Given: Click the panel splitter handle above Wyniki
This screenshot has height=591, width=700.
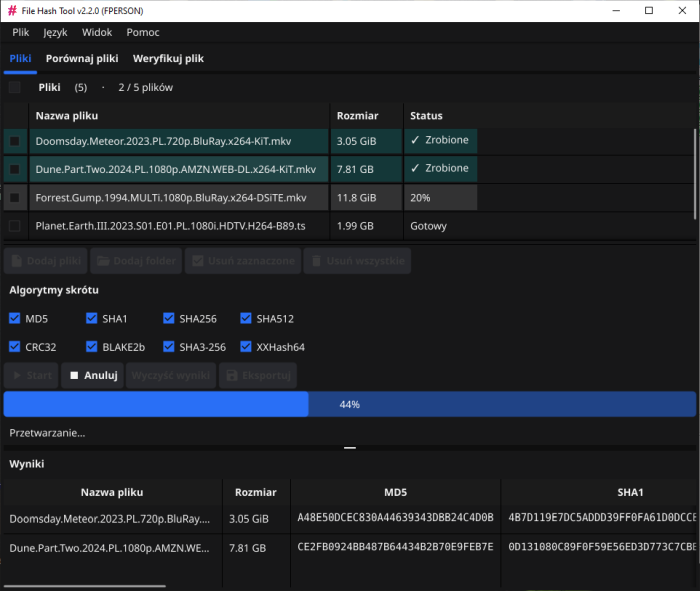Looking at the screenshot, I should coord(350,448).
